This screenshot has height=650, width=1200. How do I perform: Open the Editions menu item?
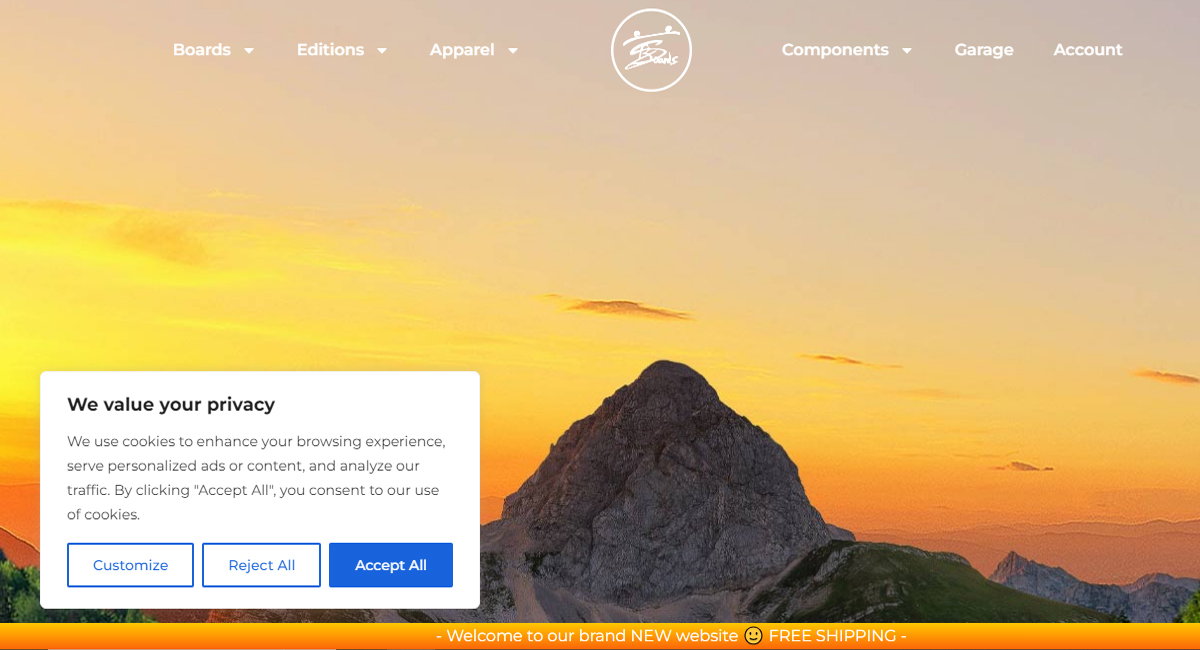point(330,50)
